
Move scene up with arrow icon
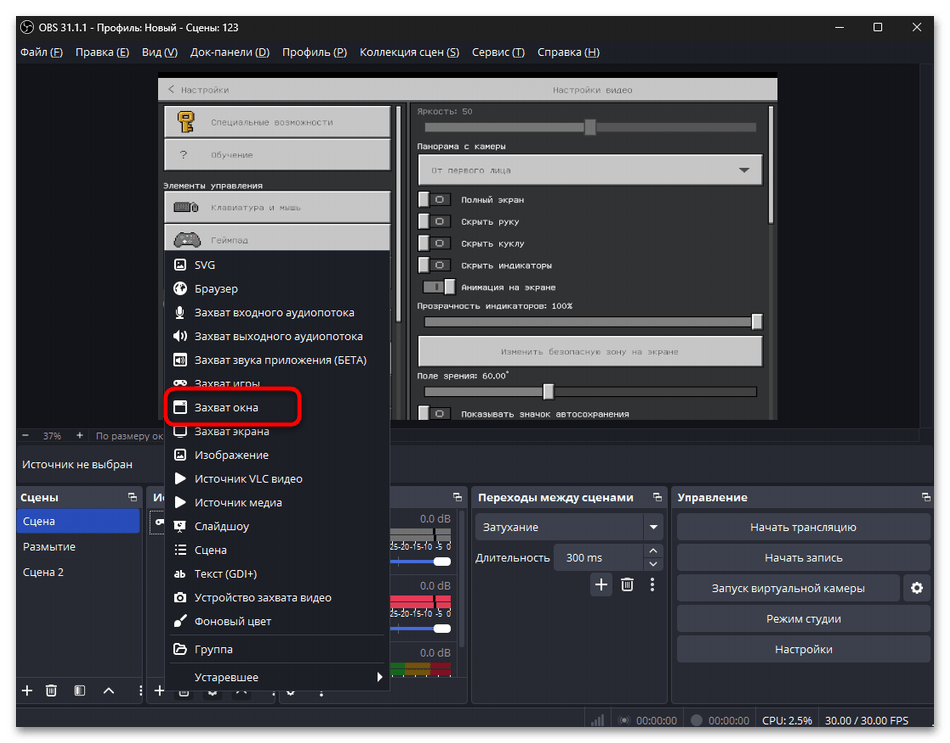108,690
